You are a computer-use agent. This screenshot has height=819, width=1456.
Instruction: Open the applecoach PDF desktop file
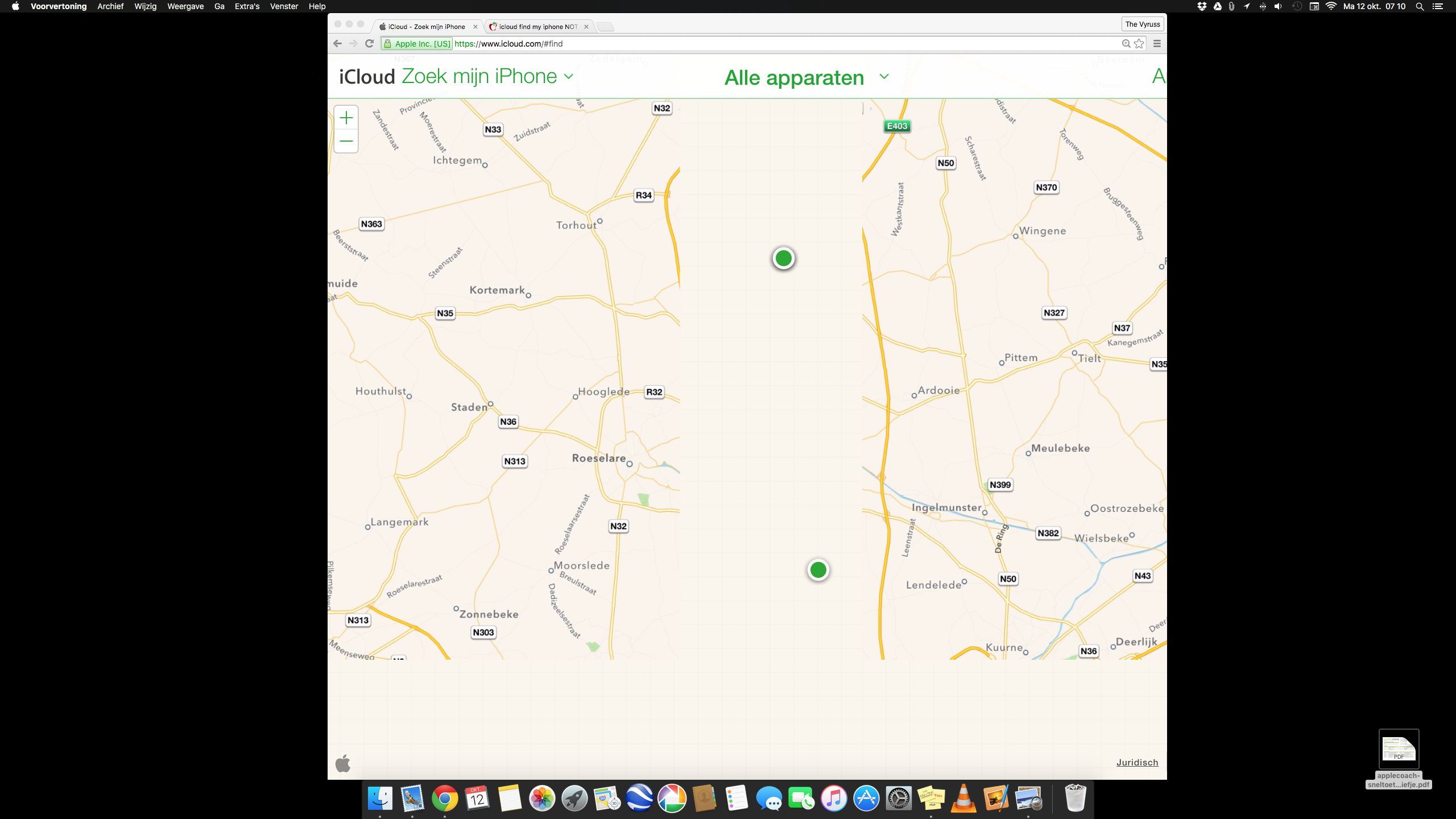tap(1399, 750)
